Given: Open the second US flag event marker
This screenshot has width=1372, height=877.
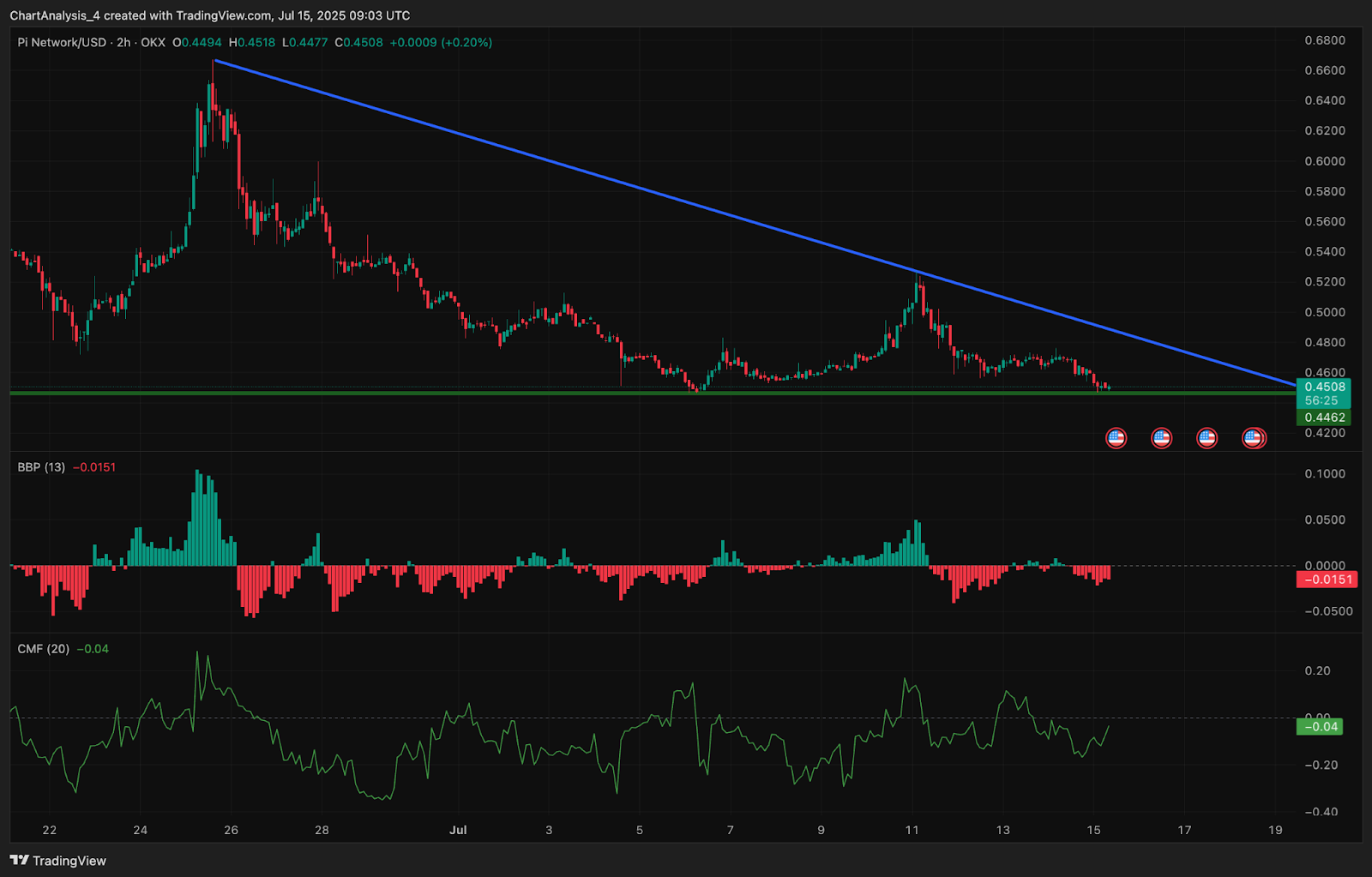Looking at the screenshot, I should point(1161,438).
